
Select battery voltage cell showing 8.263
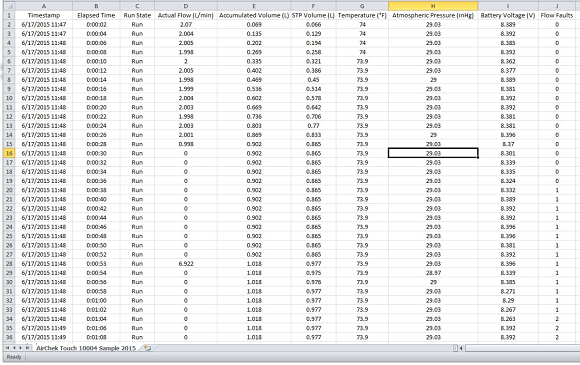[508, 319]
